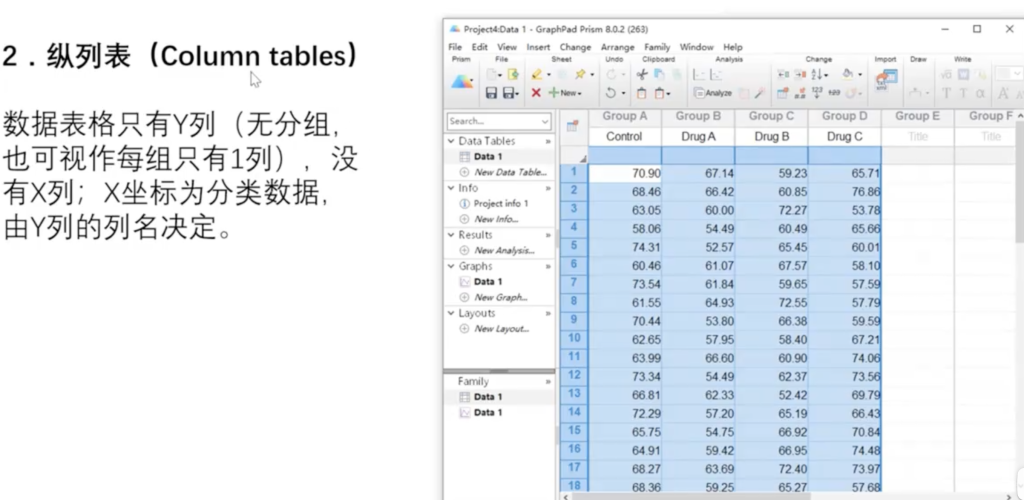Select Project info 1 in navigator
The width and height of the screenshot is (1024, 500).
[500, 204]
